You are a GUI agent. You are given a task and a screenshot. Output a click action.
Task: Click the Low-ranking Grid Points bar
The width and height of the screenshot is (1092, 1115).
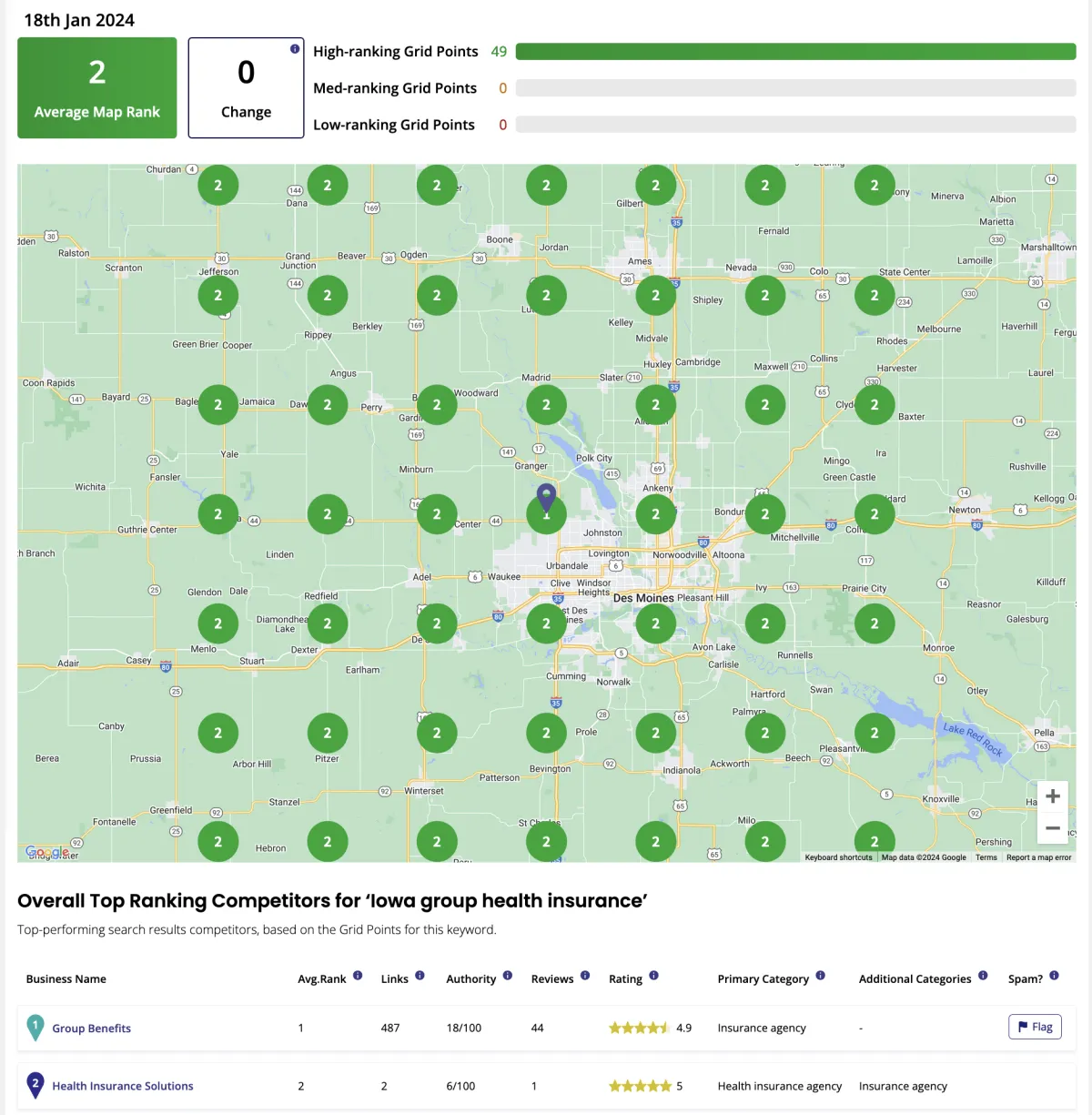click(795, 125)
